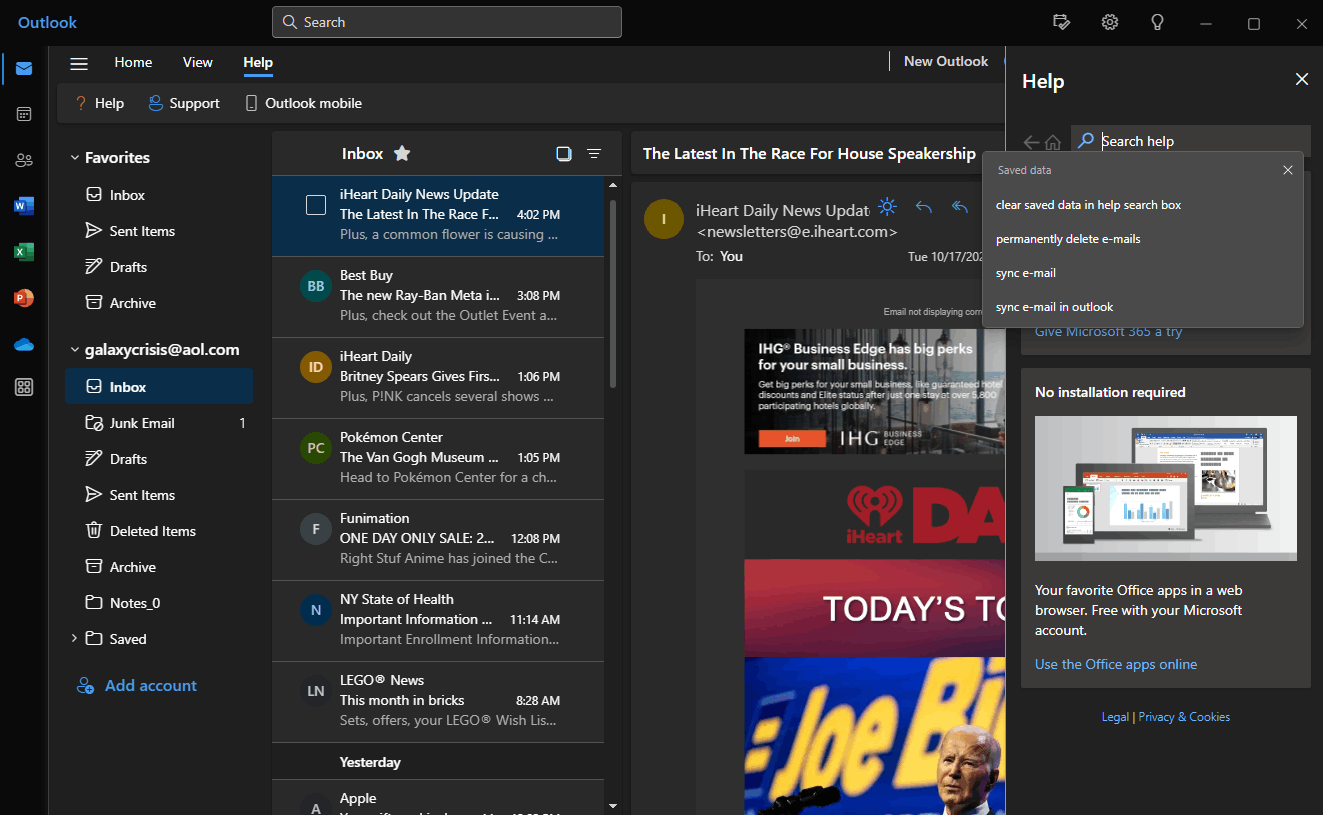Check the box on iHeart Daily News Update email
Screen dimensions: 1323x815
[316, 205]
